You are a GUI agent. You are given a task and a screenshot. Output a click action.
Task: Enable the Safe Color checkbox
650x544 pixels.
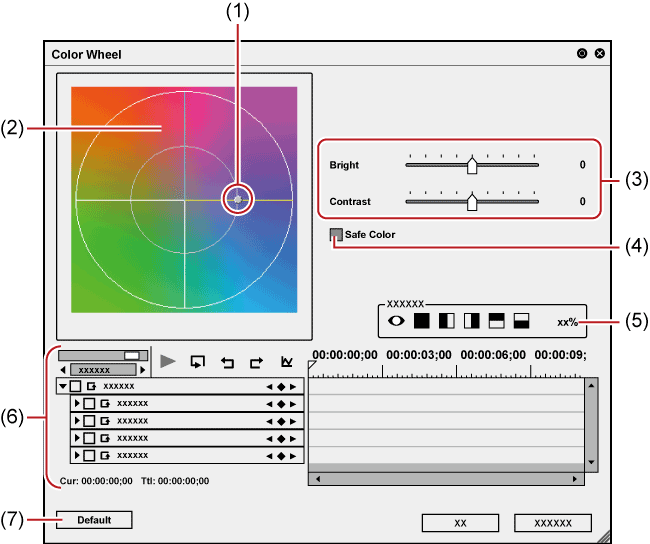coord(337,235)
